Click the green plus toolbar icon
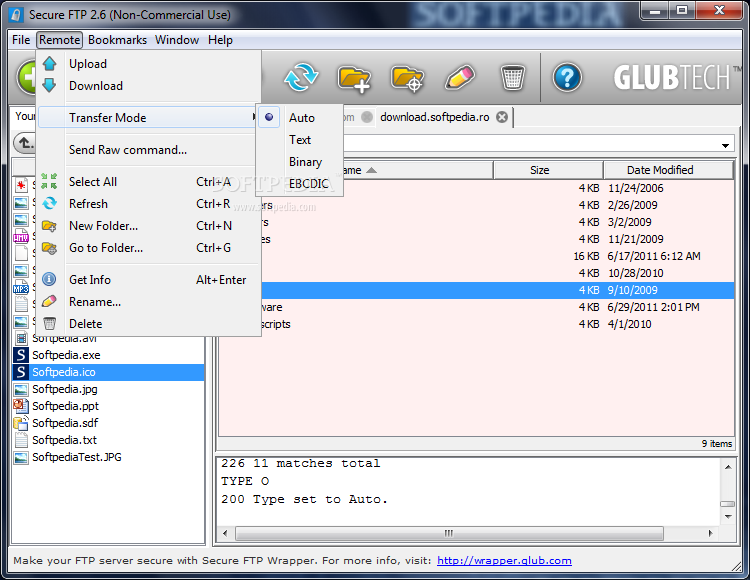750x580 pixels. pos(26,77)
